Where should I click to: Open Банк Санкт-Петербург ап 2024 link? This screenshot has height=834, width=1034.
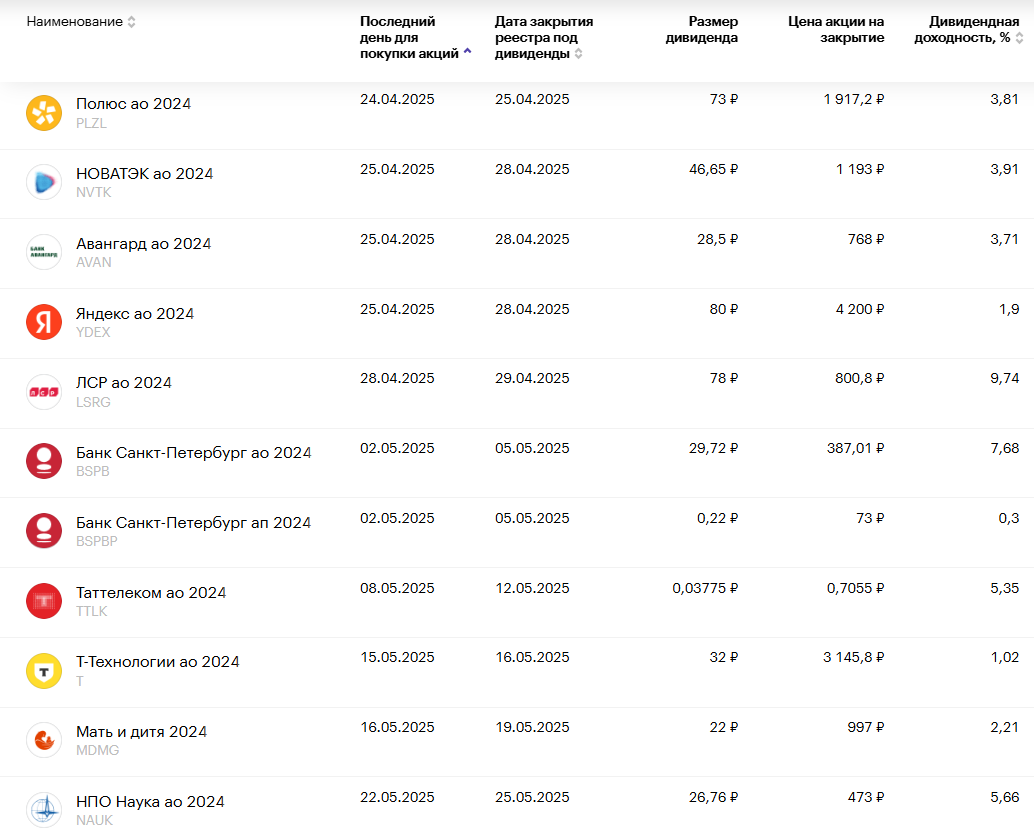coord(194,523)
